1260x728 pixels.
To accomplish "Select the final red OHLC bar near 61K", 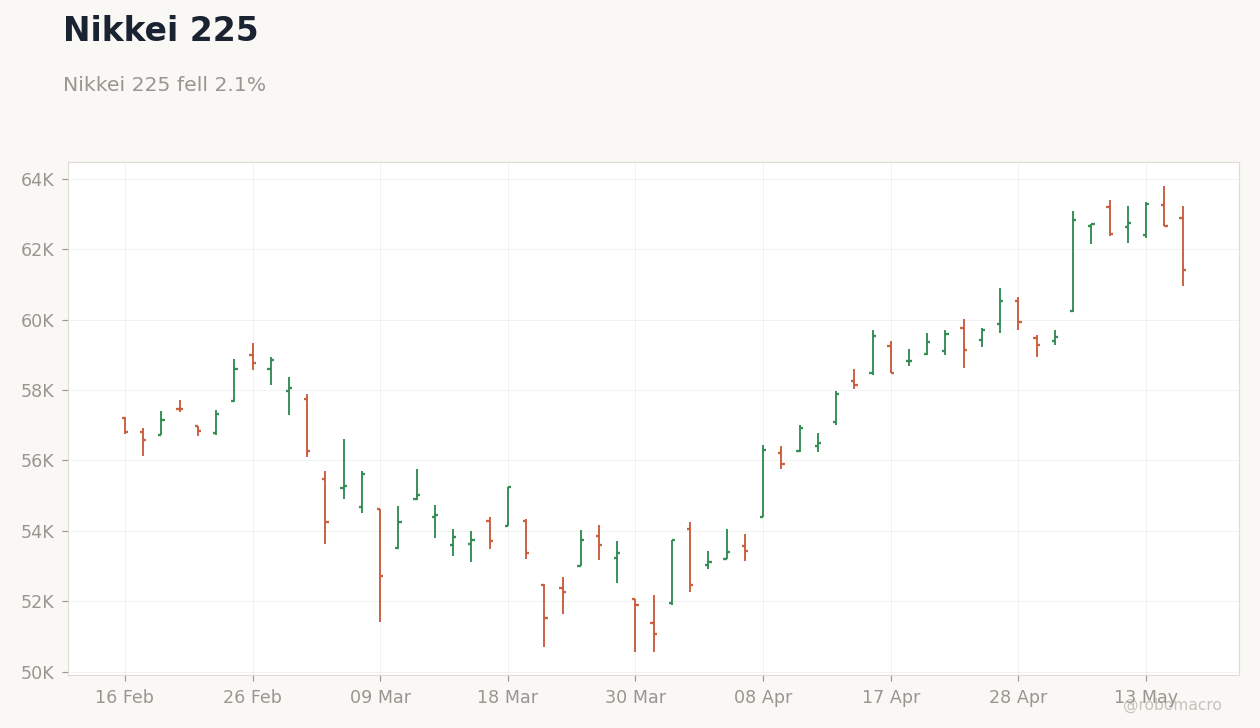I will point(1183,246).
